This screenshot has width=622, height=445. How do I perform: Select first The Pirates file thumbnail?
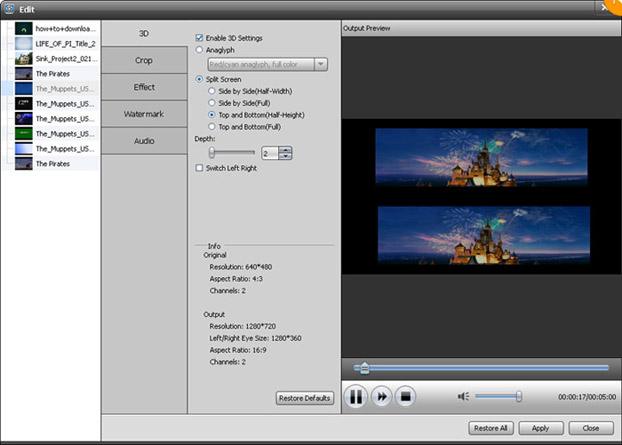coord(24,73)
